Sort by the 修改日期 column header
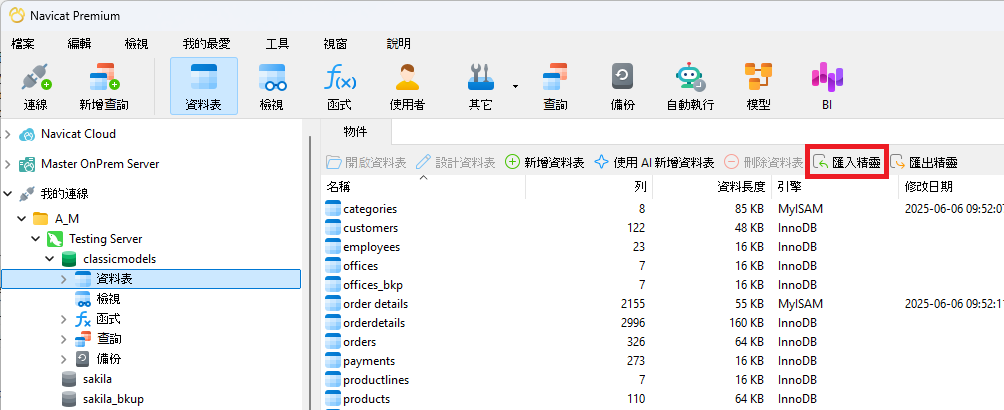 point(951,186)
